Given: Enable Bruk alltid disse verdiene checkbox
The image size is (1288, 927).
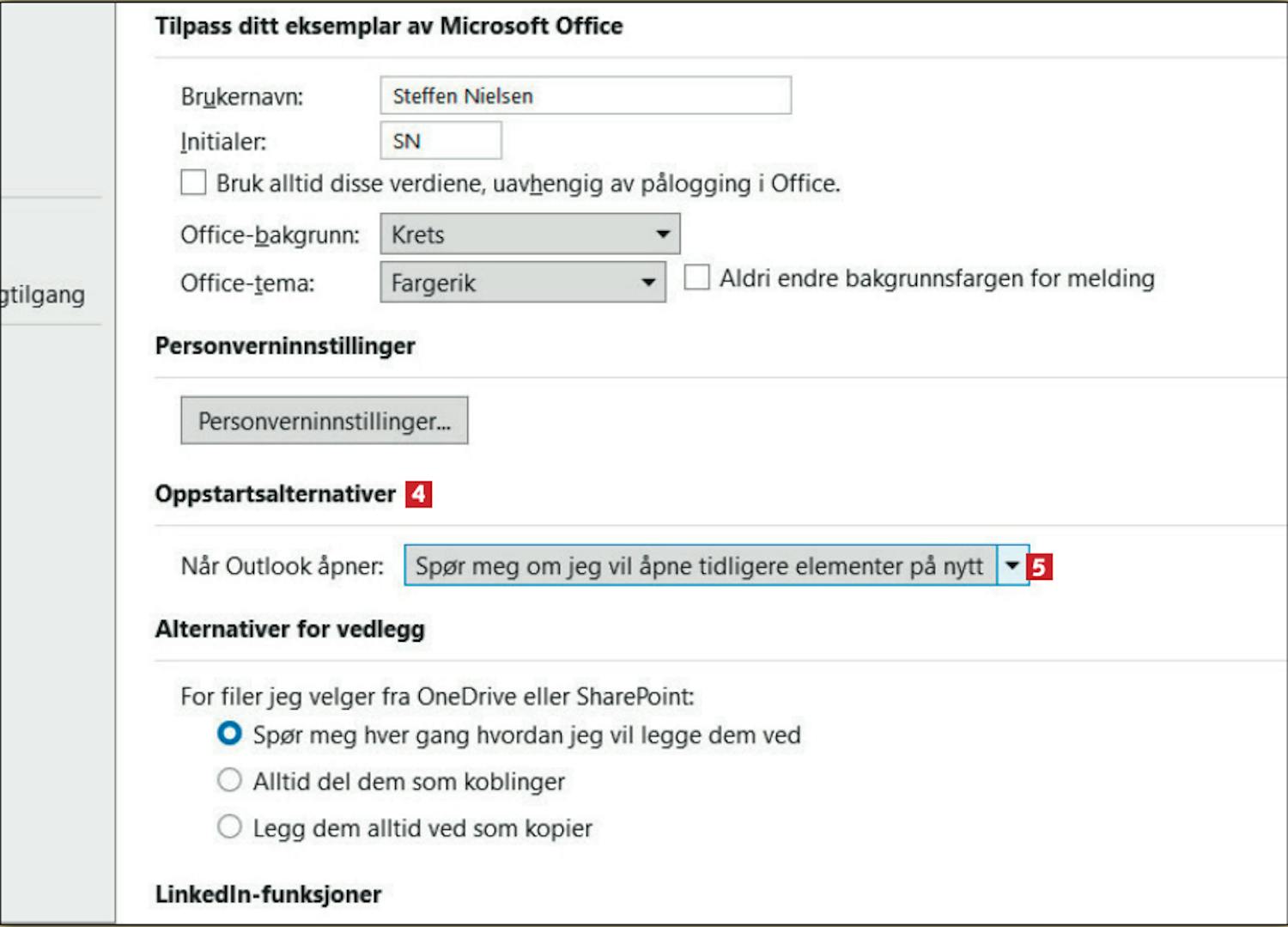Looking at the screenshot, I should pos(193,183).
